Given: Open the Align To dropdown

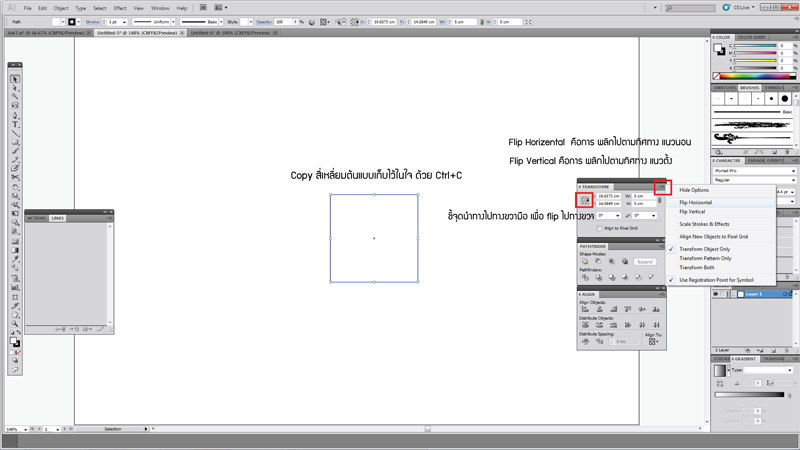Looking at the screenshot, I should pos(653,341).
